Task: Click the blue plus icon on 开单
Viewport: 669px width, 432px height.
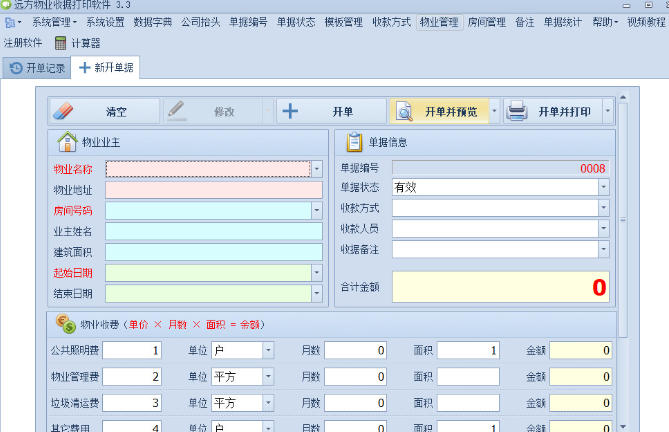Action: coord(290,111)
